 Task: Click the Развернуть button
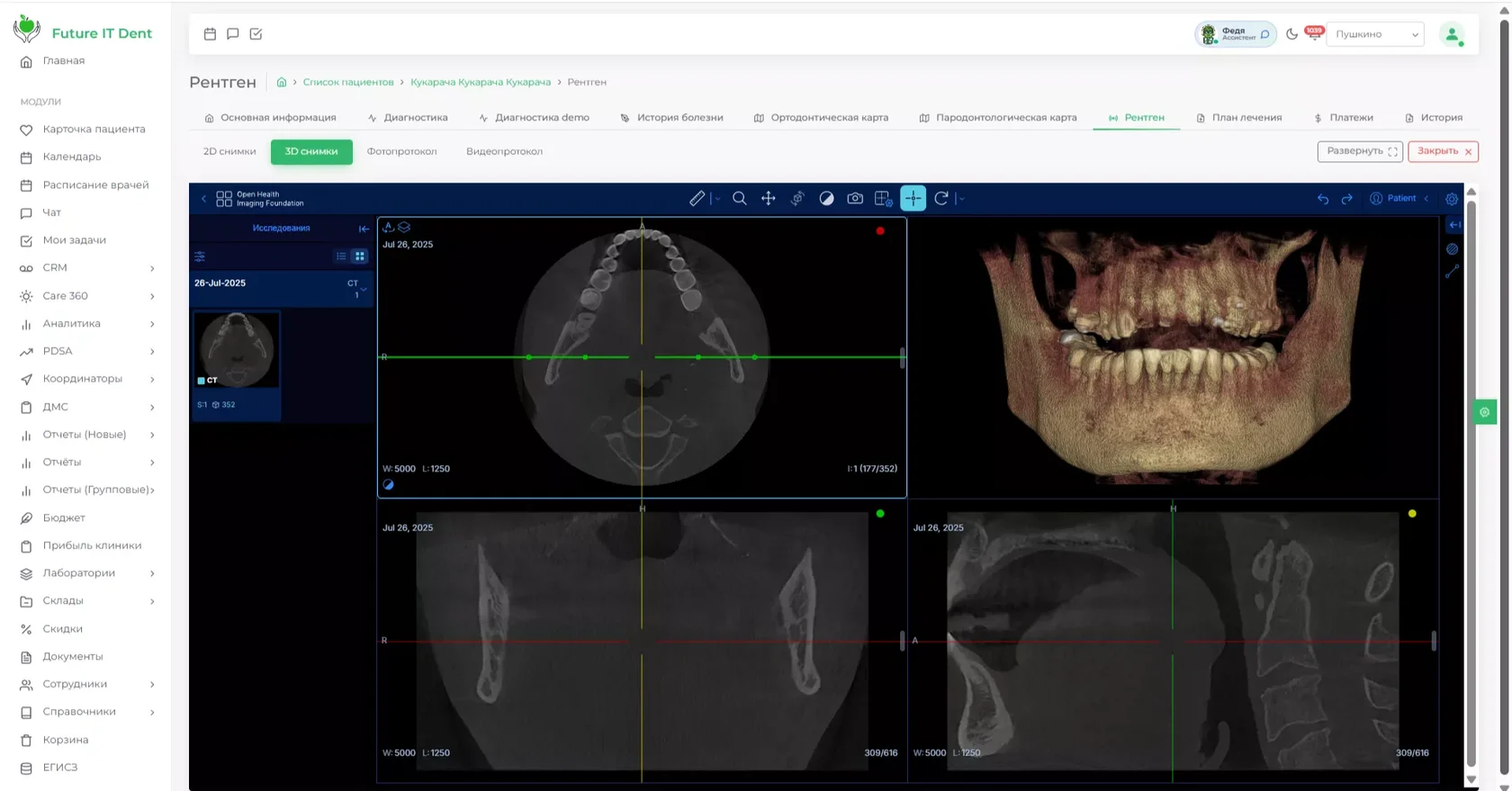(1360, 151)
